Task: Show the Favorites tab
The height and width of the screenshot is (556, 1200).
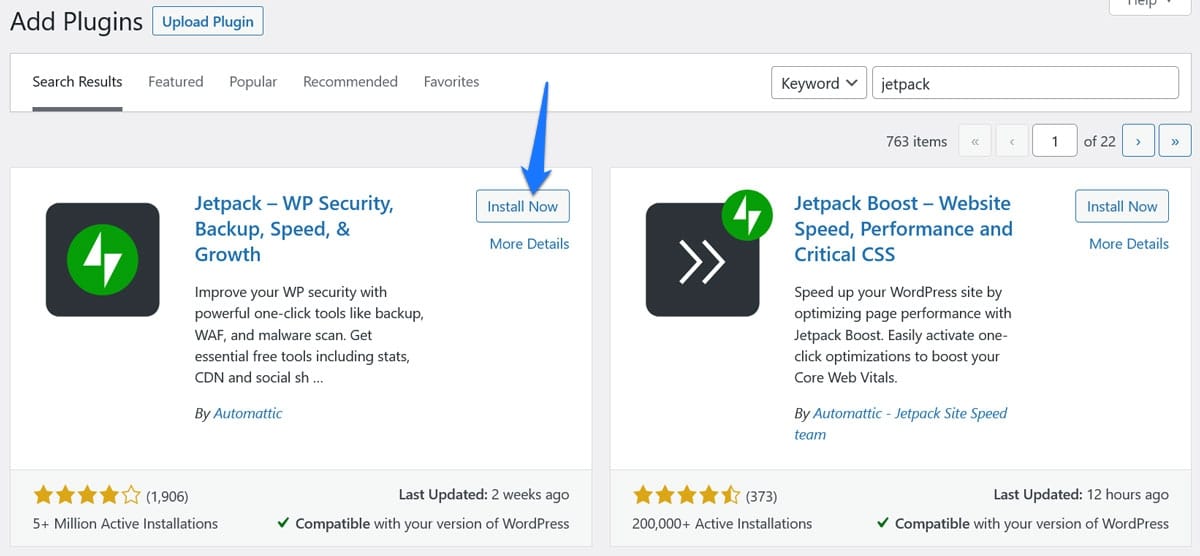Action: click(x=451, y=82)
